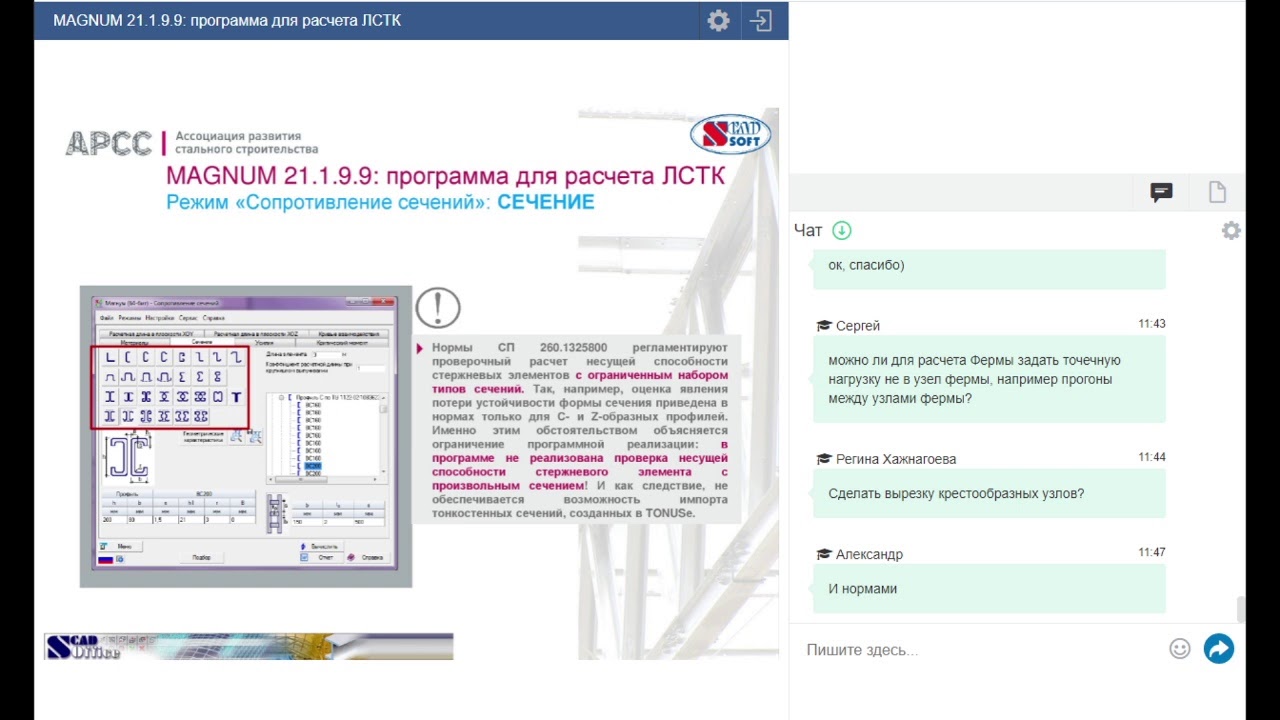
Task: Pick the L-angle profile icon in the Magnum window
Action: tap(110, 357)
